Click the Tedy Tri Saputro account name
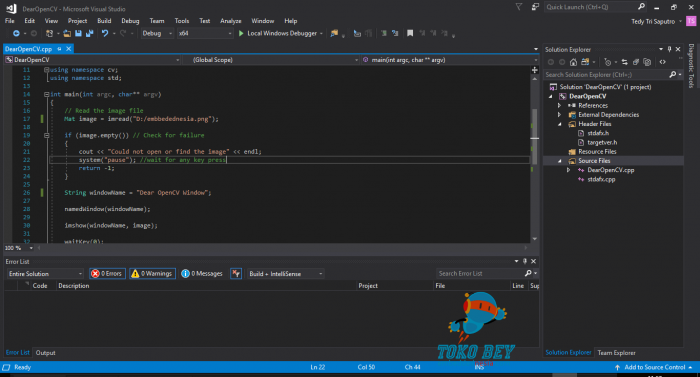The height and width of the screenshot is (377, 700). click(653, 21)
